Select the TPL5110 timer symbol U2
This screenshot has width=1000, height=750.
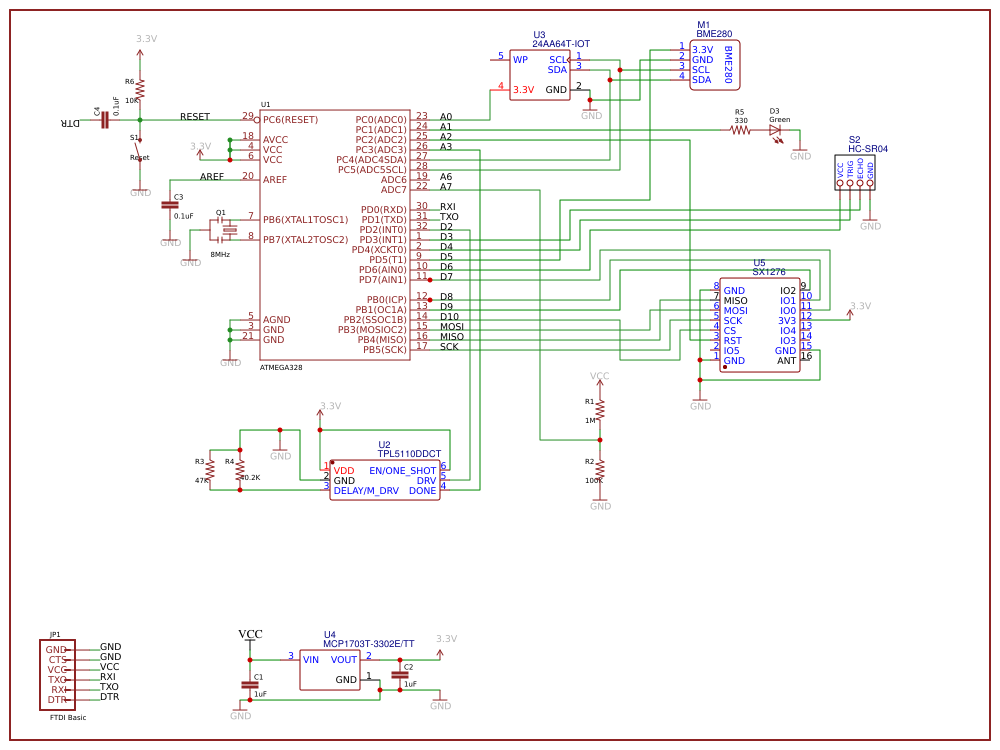(x=385, y=478)
